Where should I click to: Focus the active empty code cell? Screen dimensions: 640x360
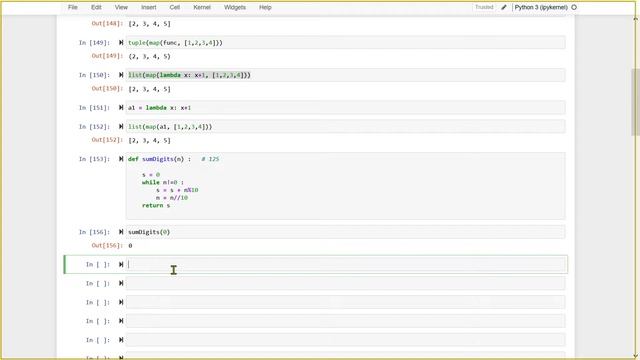pos(345,264)
